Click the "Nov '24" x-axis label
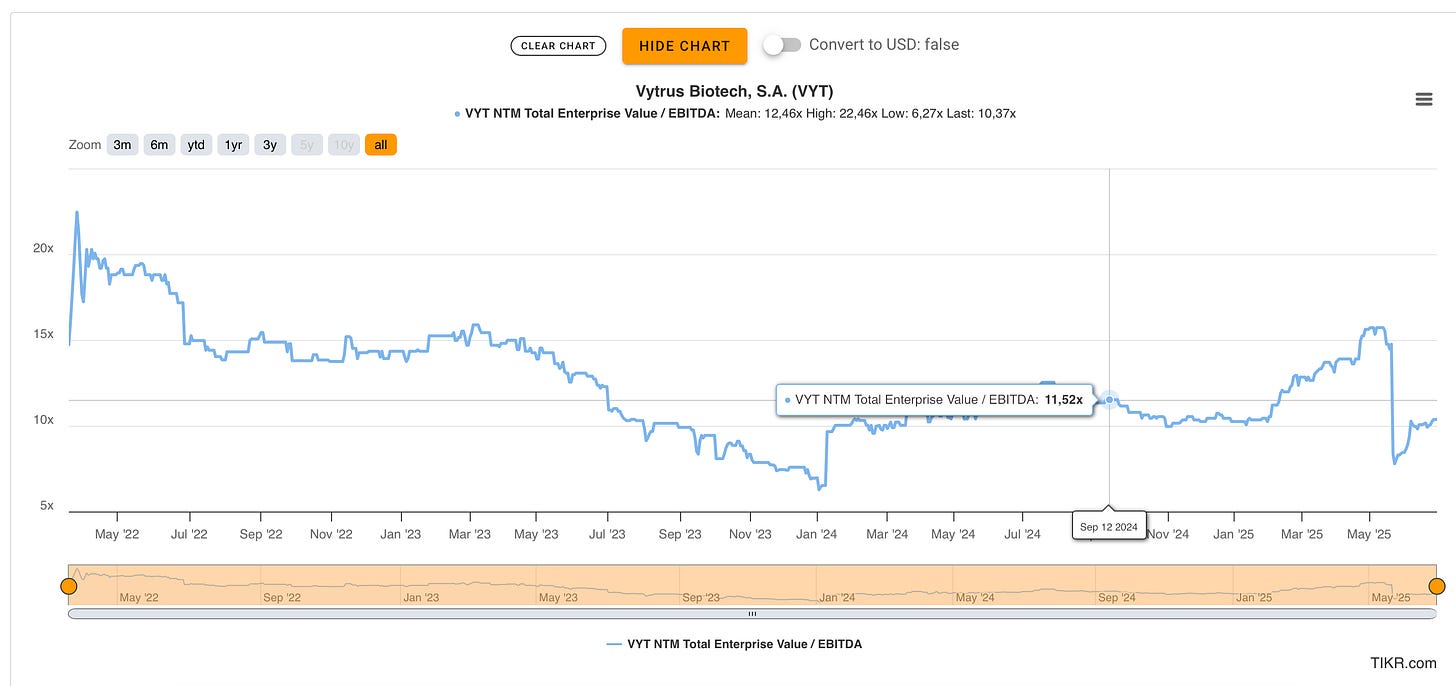The height and width of the screenshot is (686, 1456). pos(1167,534)
